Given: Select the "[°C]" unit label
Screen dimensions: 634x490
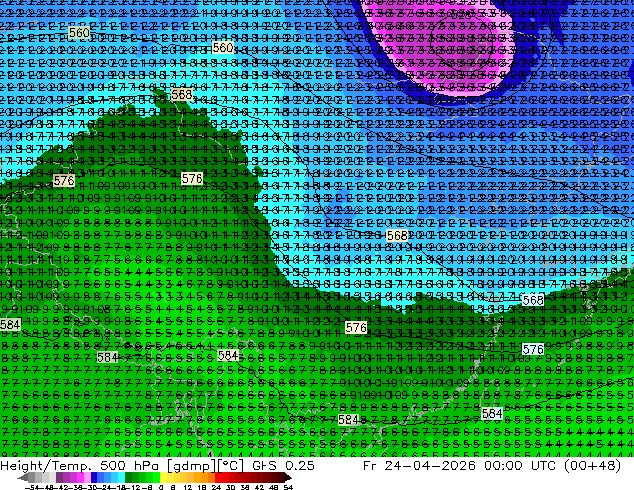Looking at the screenshot, I should pyautogui.click(x=230, y=466).
